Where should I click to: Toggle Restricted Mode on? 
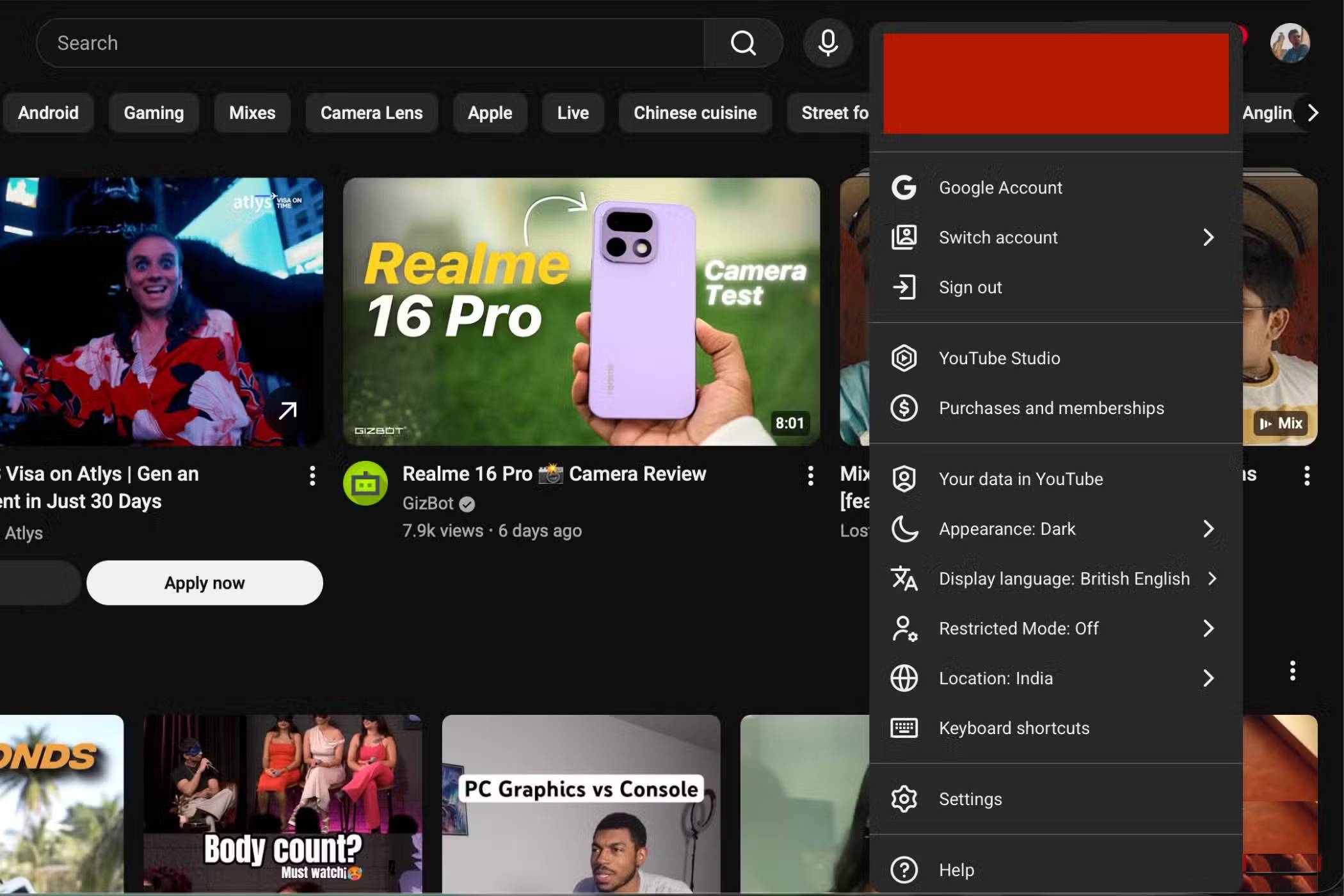pyautogui.click(x=1208, y=628)
